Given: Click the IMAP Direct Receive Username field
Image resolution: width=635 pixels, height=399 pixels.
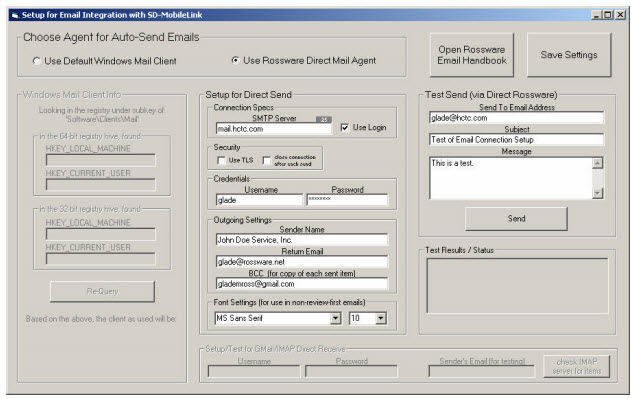Looking at the screenshot, I should pos(254,371).
